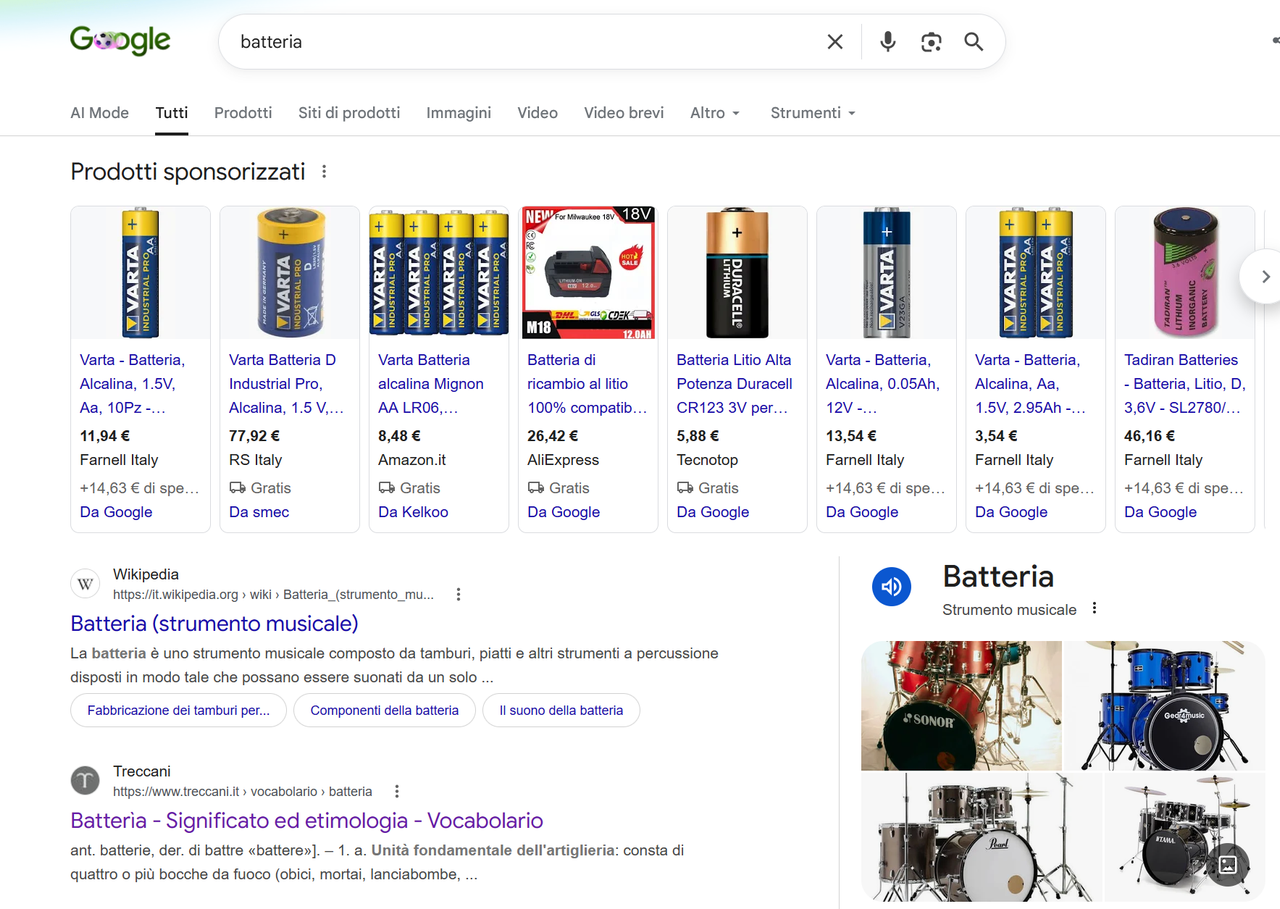Click in the search box containing batteria
The height and width of the screenshot is (909, 1280).
tap(520, 42)
